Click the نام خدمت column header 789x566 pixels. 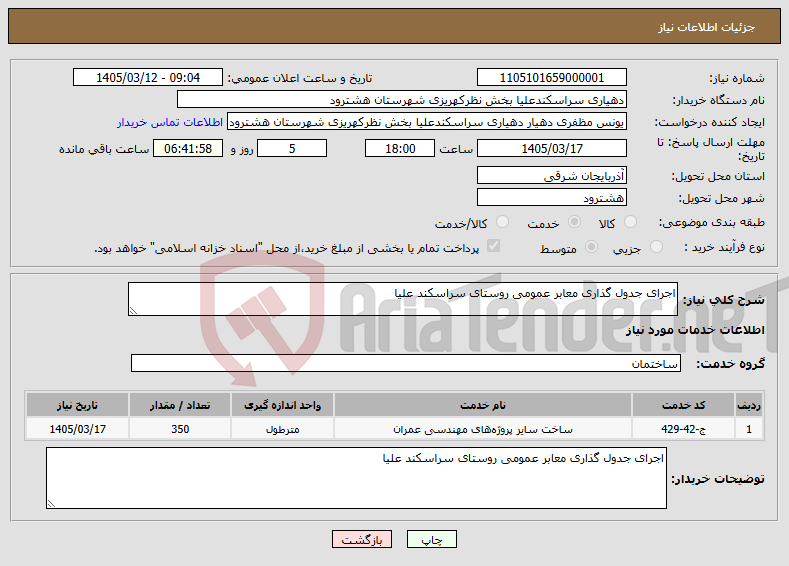tap(483, 405)
